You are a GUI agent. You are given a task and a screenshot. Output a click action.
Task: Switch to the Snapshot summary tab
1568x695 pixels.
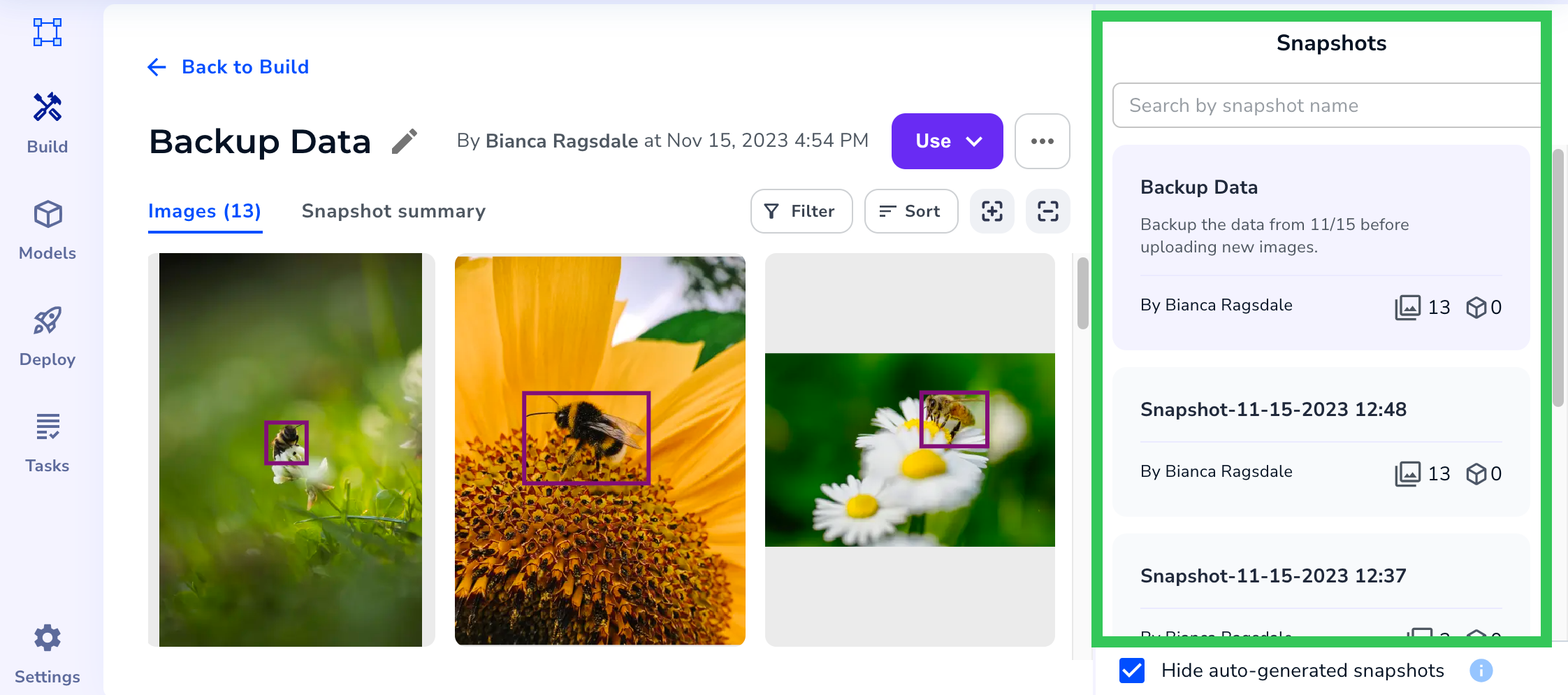click(x=393, y=211)
